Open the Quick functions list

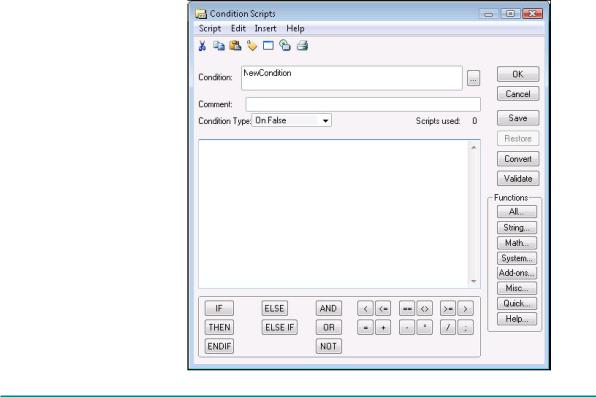(x=517, y=303)
